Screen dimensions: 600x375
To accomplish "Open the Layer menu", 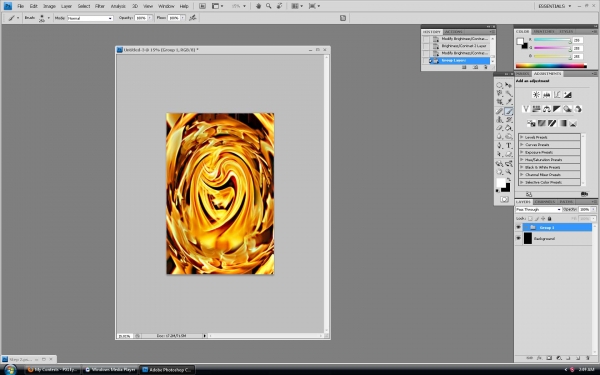I will coord(67,6).
